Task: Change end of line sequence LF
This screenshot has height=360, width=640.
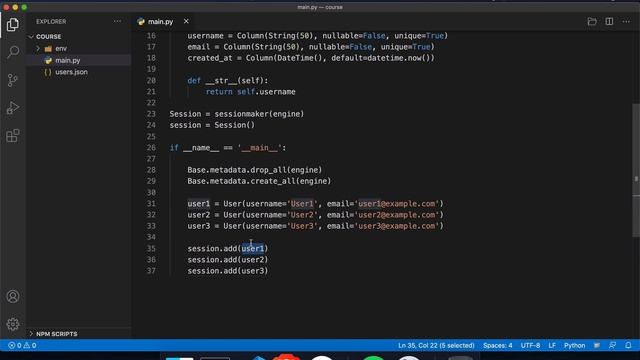Action: pos(552,345)
